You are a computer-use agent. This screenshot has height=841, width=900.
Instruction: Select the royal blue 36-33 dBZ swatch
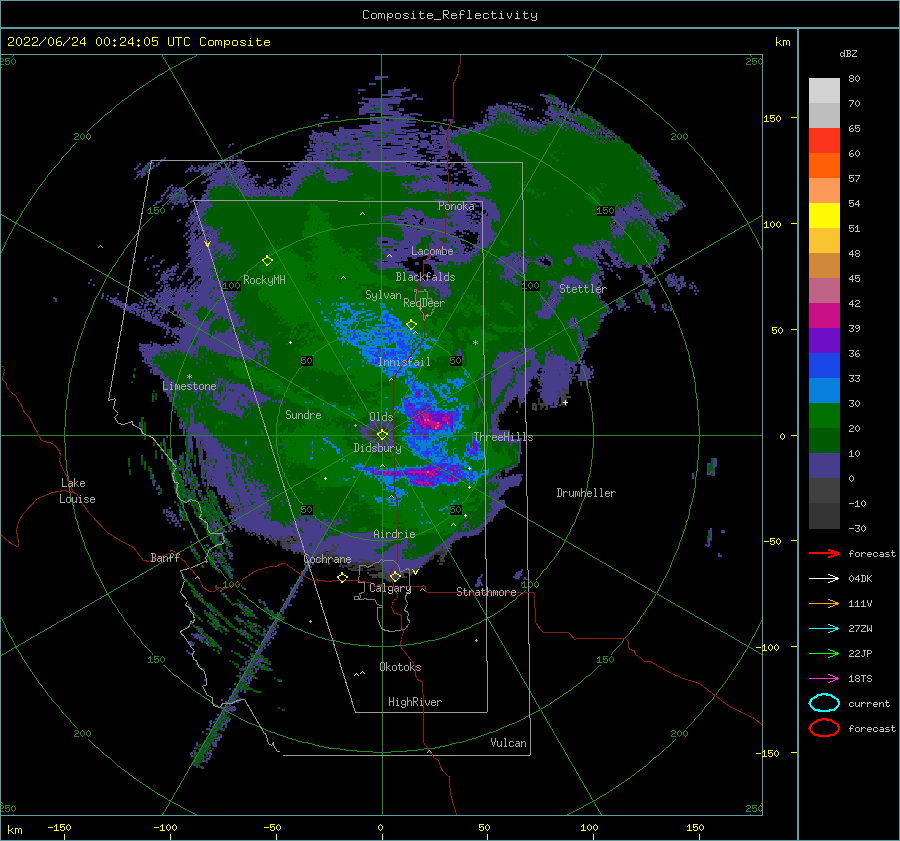point(824,366)
